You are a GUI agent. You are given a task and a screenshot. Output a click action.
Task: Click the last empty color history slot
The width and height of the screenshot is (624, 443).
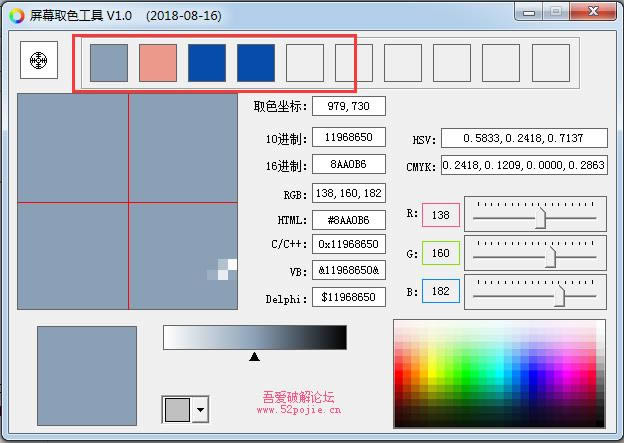click(x=550, y=62)
